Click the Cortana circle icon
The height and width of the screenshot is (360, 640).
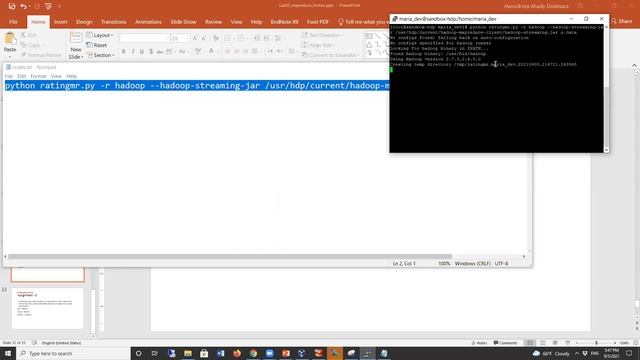(138, 353)
